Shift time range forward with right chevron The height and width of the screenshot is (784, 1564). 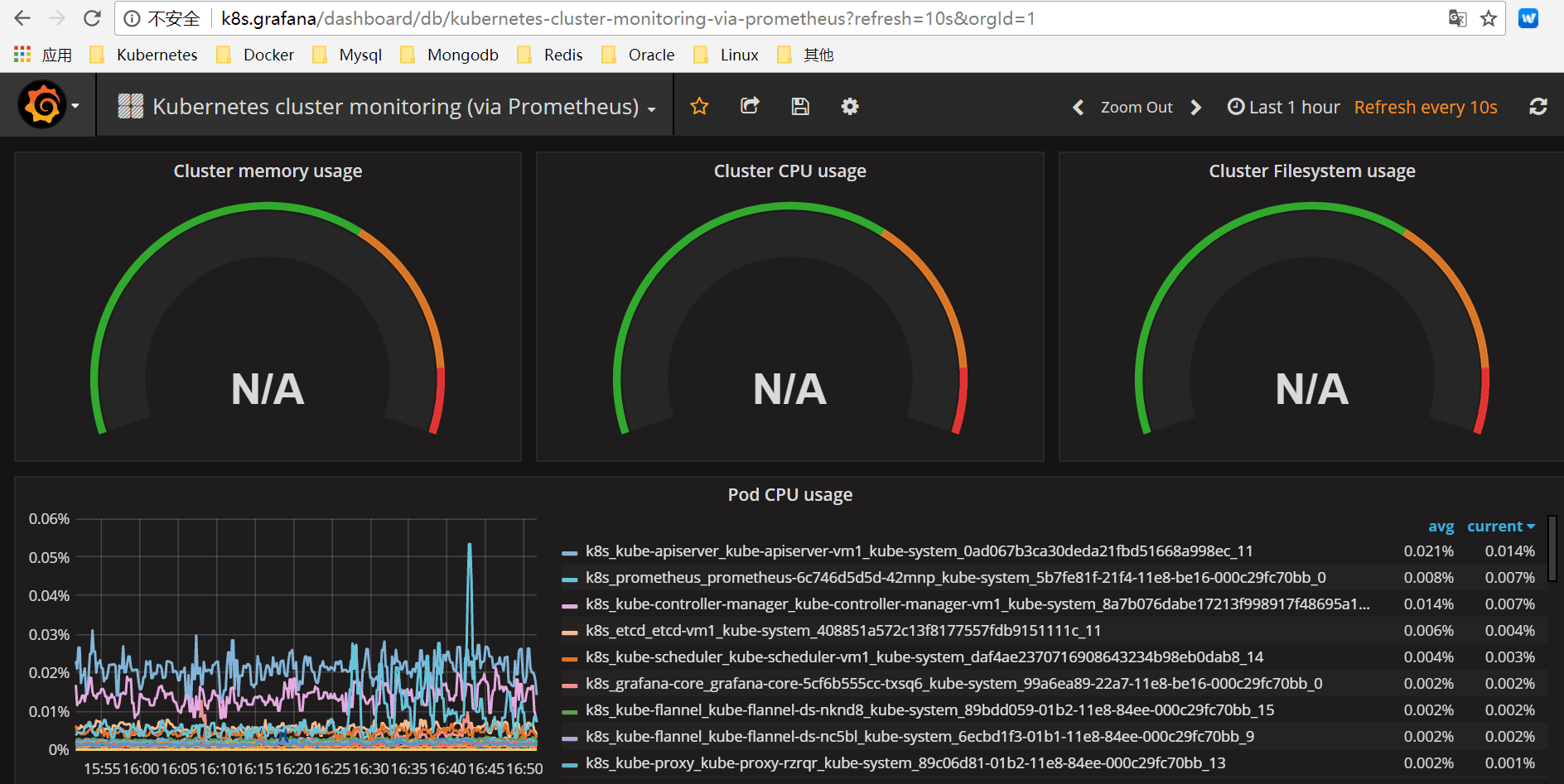click(1195, 108)
